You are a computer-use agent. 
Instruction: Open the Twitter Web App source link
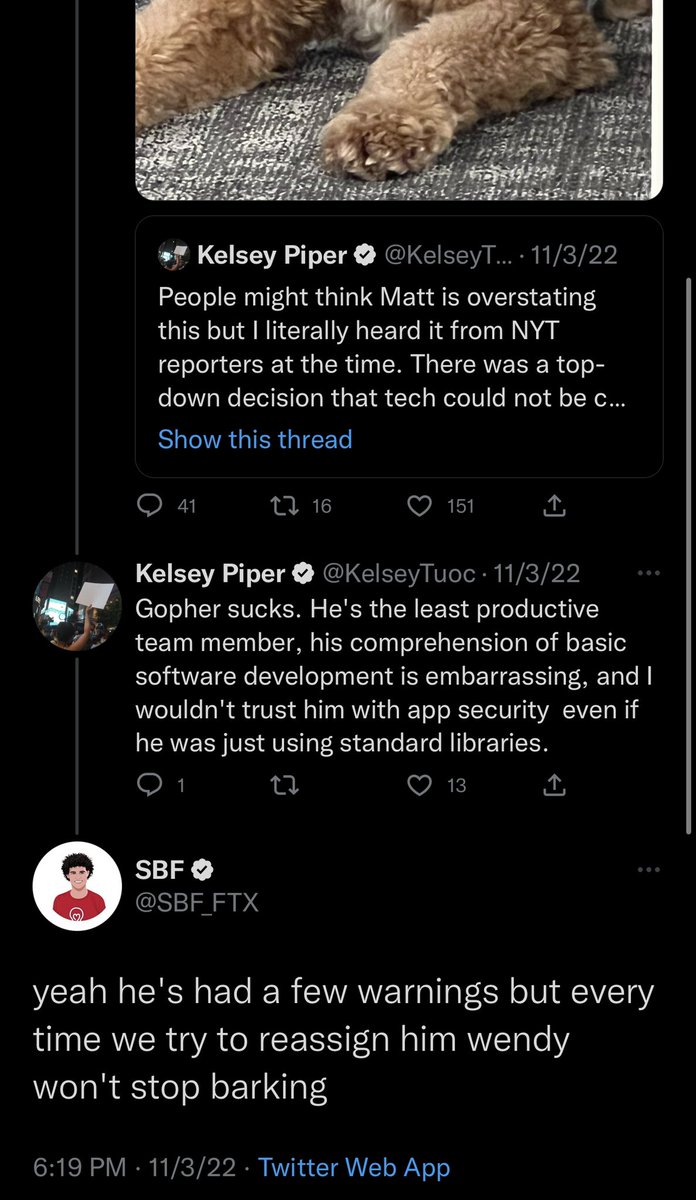354,1167
